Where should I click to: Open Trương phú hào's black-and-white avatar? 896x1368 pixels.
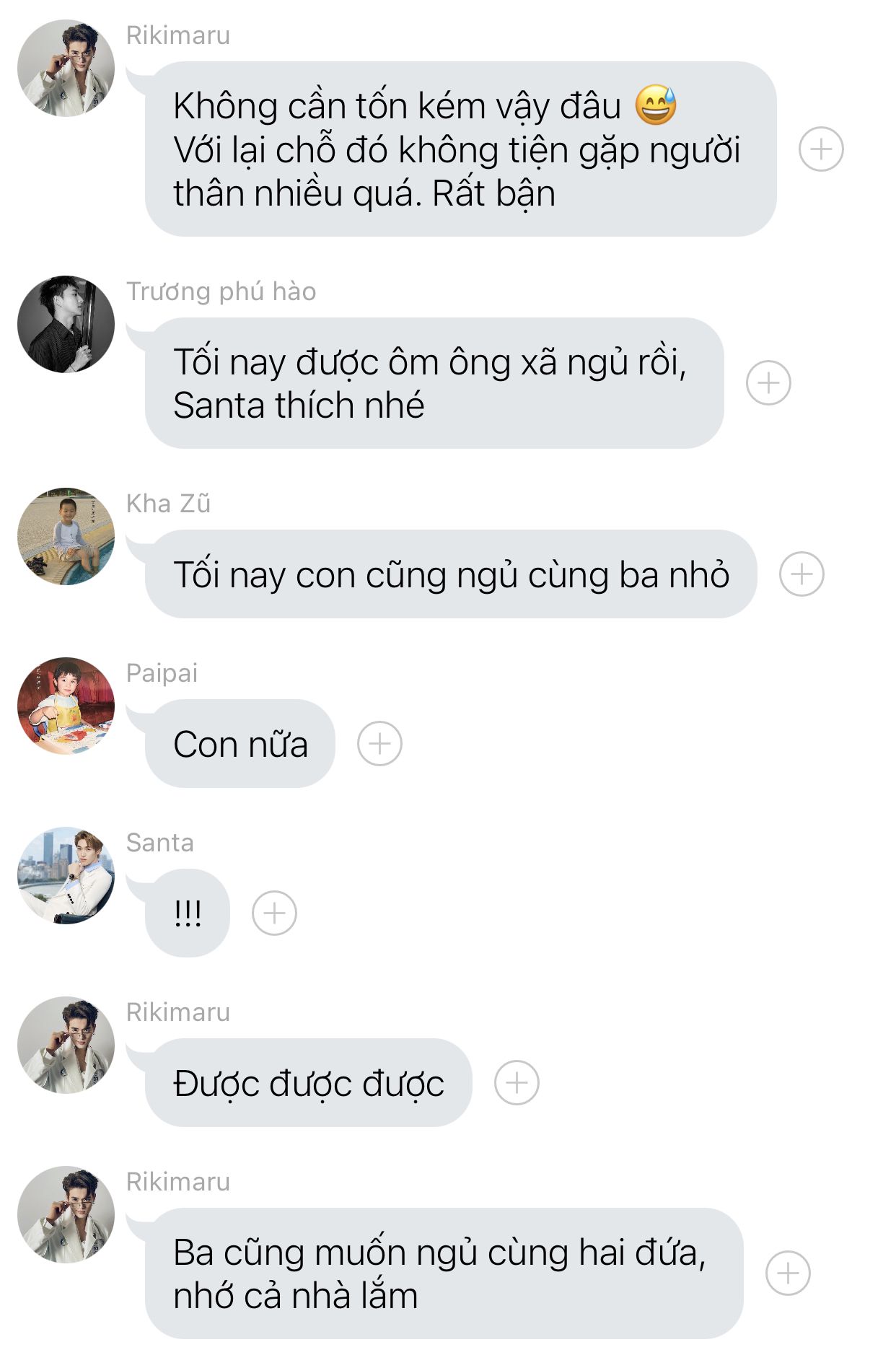click(66, 324)
